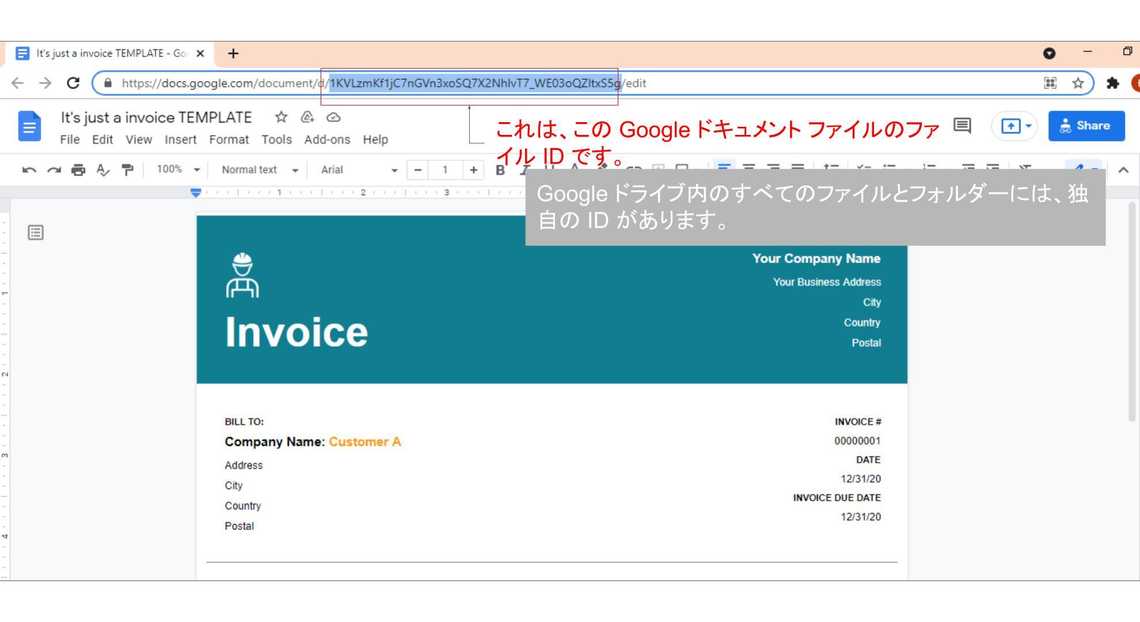Open comment history with the speech bubble icon
Image resolution: width=1140 pixels, height=622 pixels.
(x=962, y=126)
